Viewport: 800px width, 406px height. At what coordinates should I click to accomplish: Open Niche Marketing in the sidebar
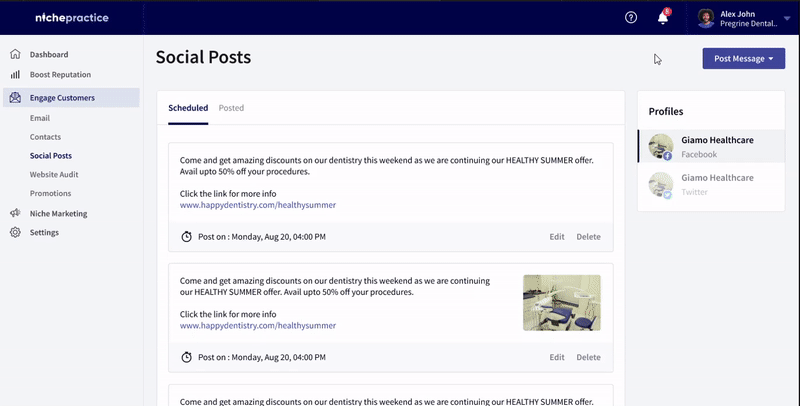59,214
